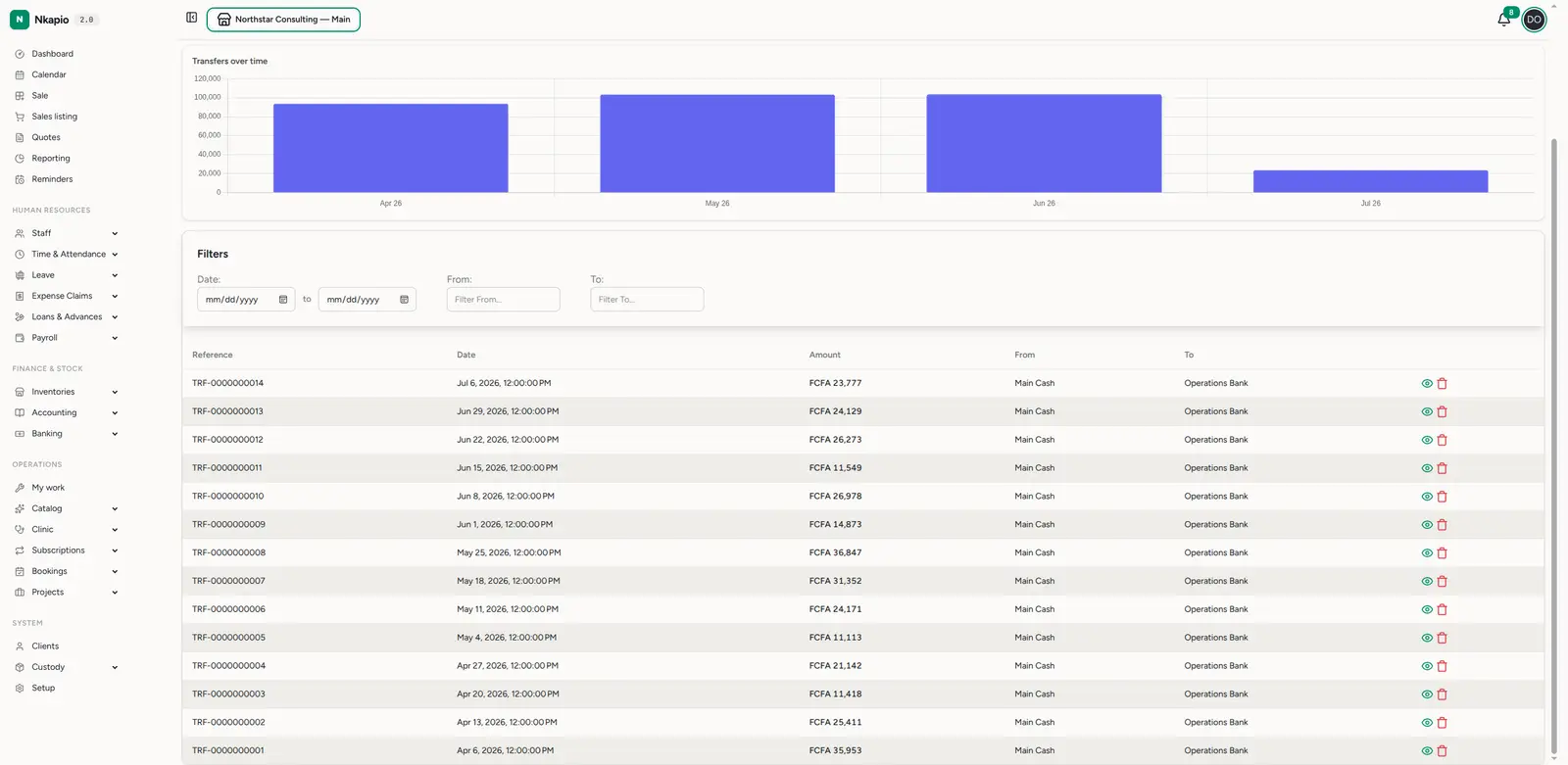Open My work page

point(48,488)
